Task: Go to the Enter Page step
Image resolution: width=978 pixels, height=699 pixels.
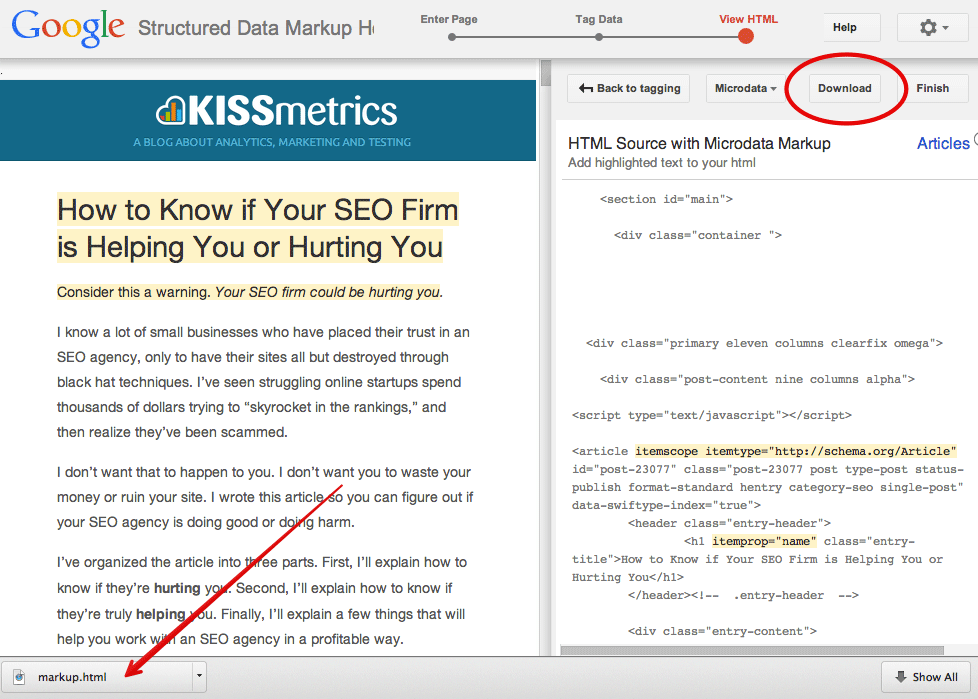Action: (x=449, y=19)
